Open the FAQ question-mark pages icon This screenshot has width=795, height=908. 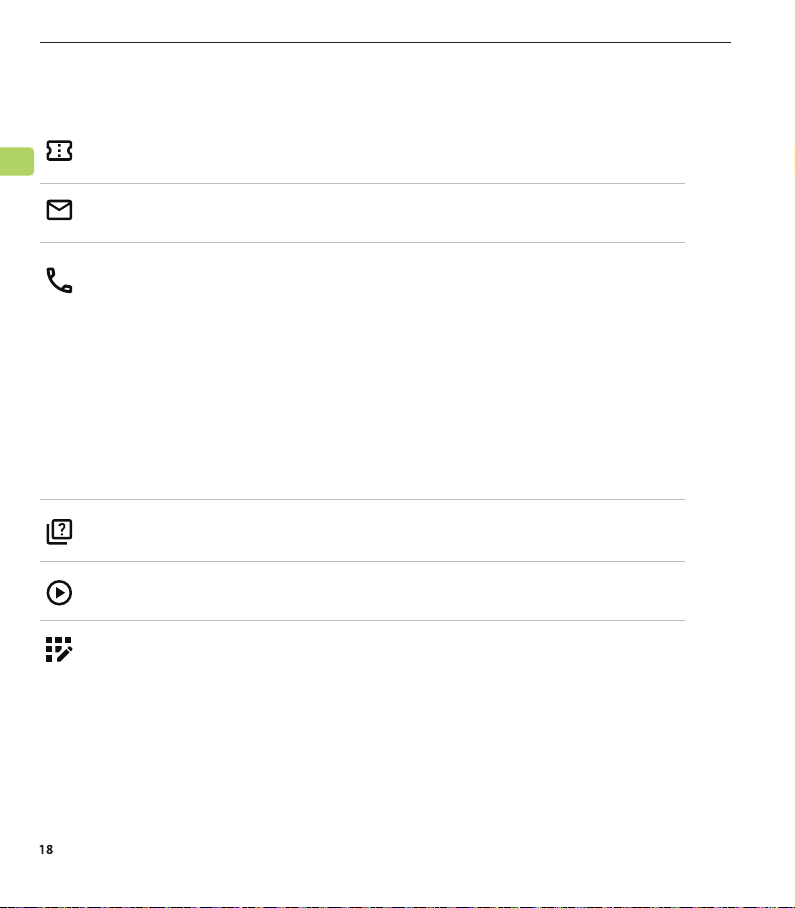click(x=59, y=532)
